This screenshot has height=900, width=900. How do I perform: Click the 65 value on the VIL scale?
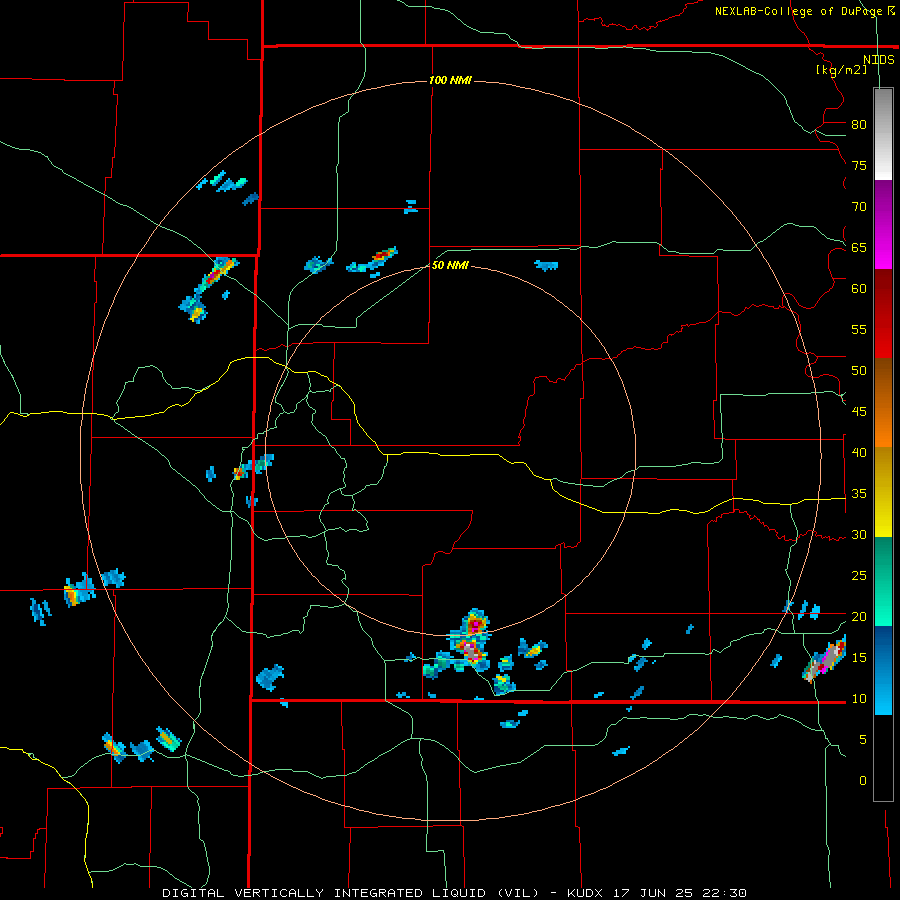pos(859,247)
